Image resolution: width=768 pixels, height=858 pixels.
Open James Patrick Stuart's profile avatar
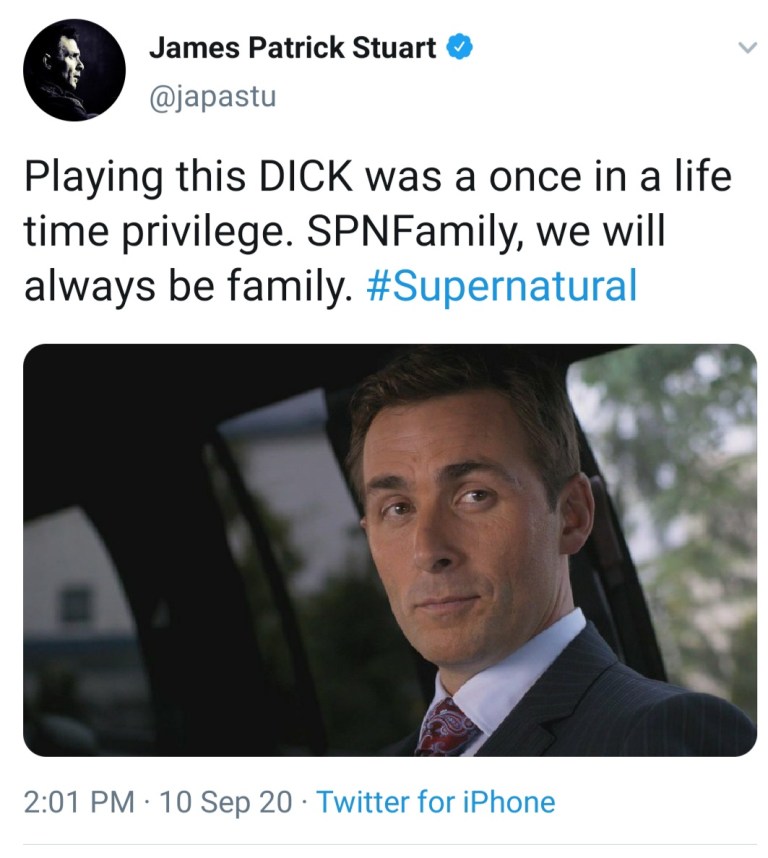tap(74, 69)
